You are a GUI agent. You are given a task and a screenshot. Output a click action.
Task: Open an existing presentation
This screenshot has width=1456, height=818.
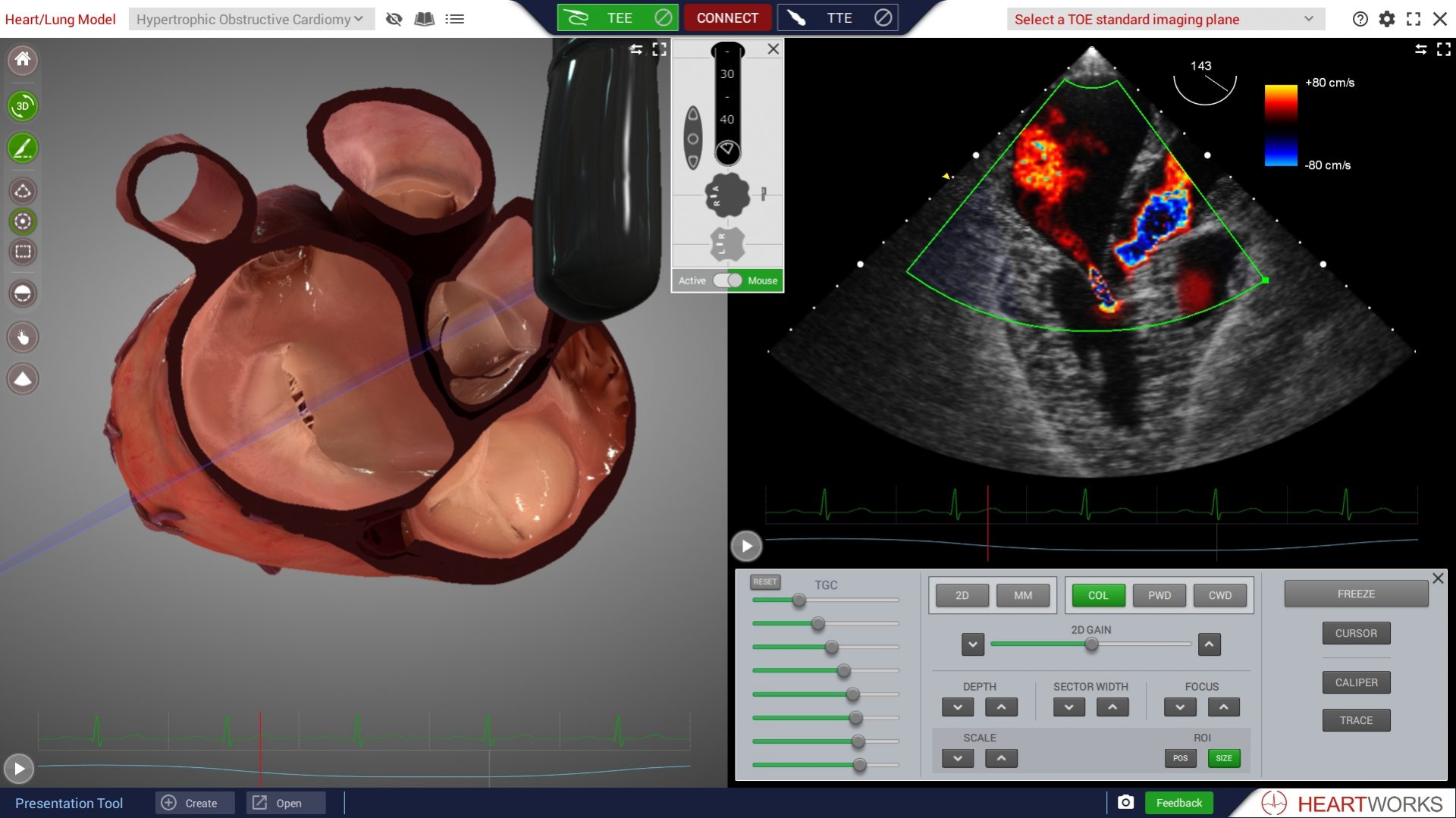point(286,803)
